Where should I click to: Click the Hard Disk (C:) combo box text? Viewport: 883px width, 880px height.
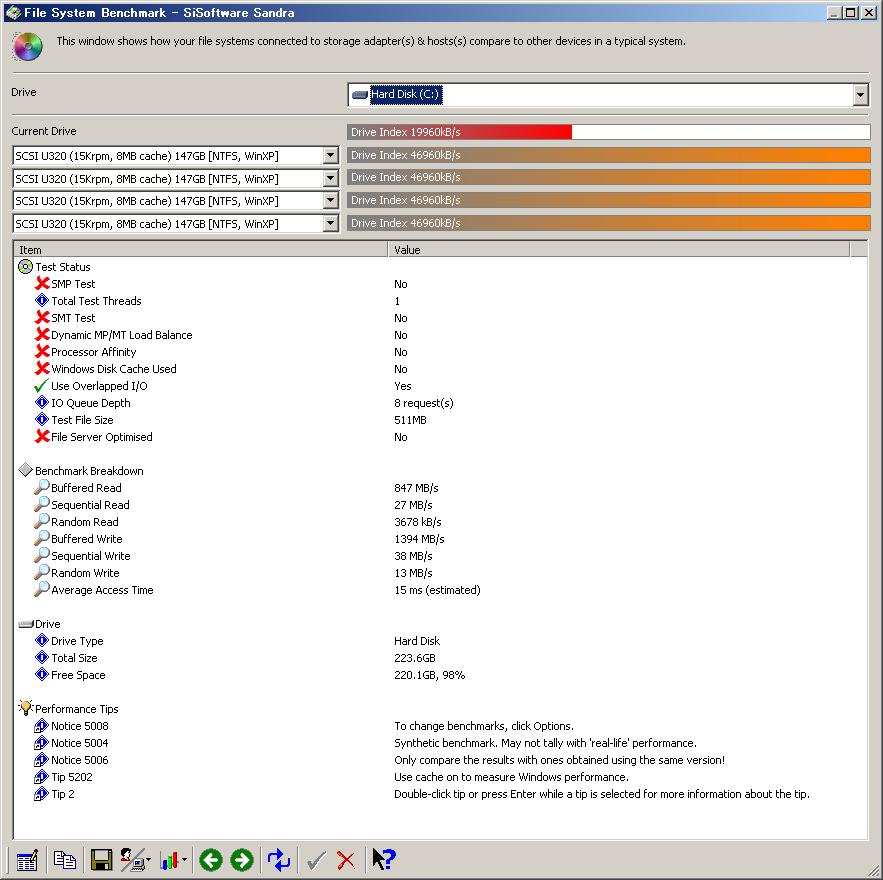click(x=405, y=95)
